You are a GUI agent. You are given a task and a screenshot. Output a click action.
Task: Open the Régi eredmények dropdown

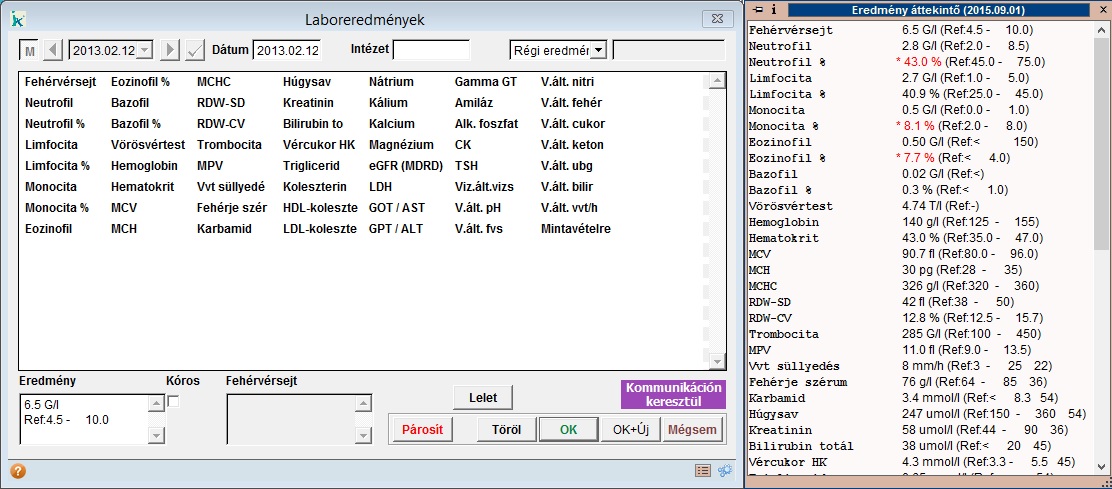coord(598,50)
